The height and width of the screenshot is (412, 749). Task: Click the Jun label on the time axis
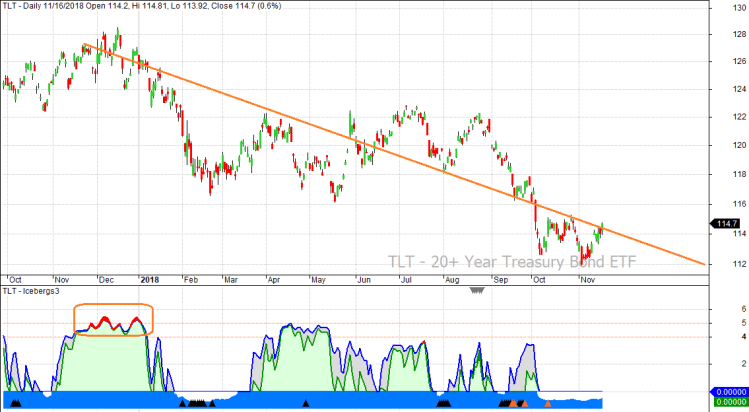tap(363, 281)
